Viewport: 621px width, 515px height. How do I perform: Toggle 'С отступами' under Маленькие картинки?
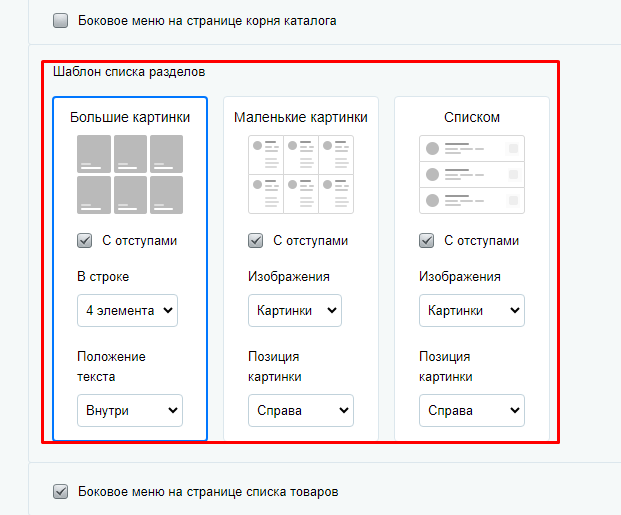(x=255, y=240)
